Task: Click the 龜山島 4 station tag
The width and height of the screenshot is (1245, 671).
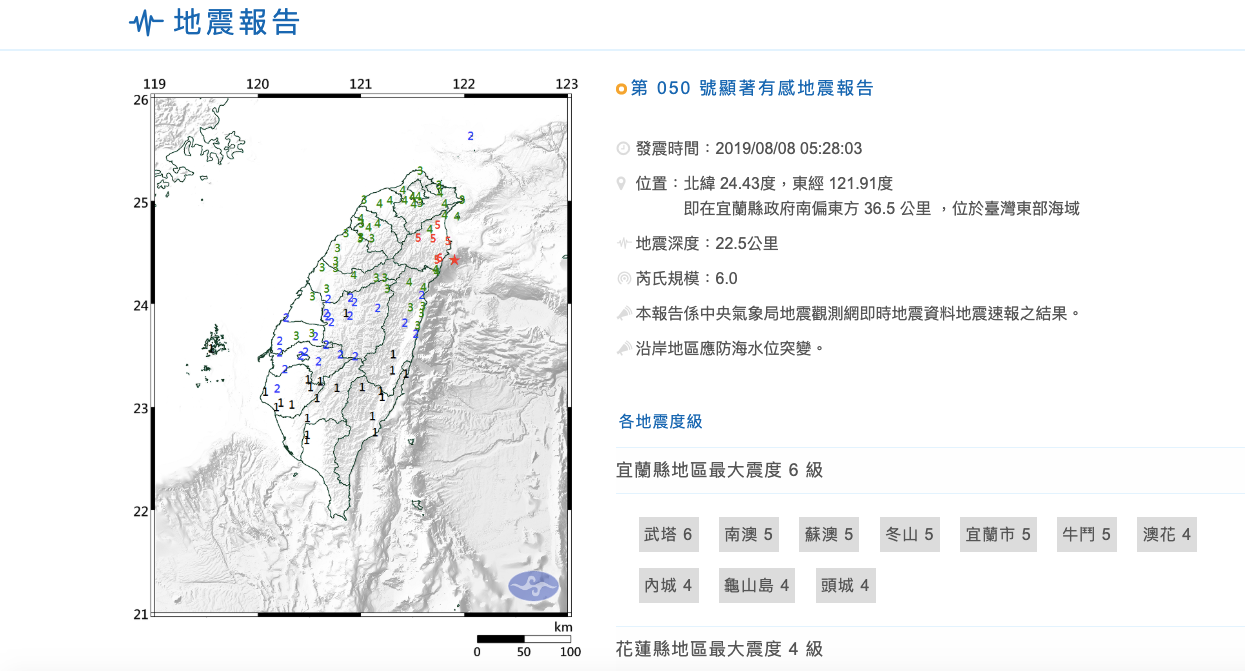Action: pos(757,585)
